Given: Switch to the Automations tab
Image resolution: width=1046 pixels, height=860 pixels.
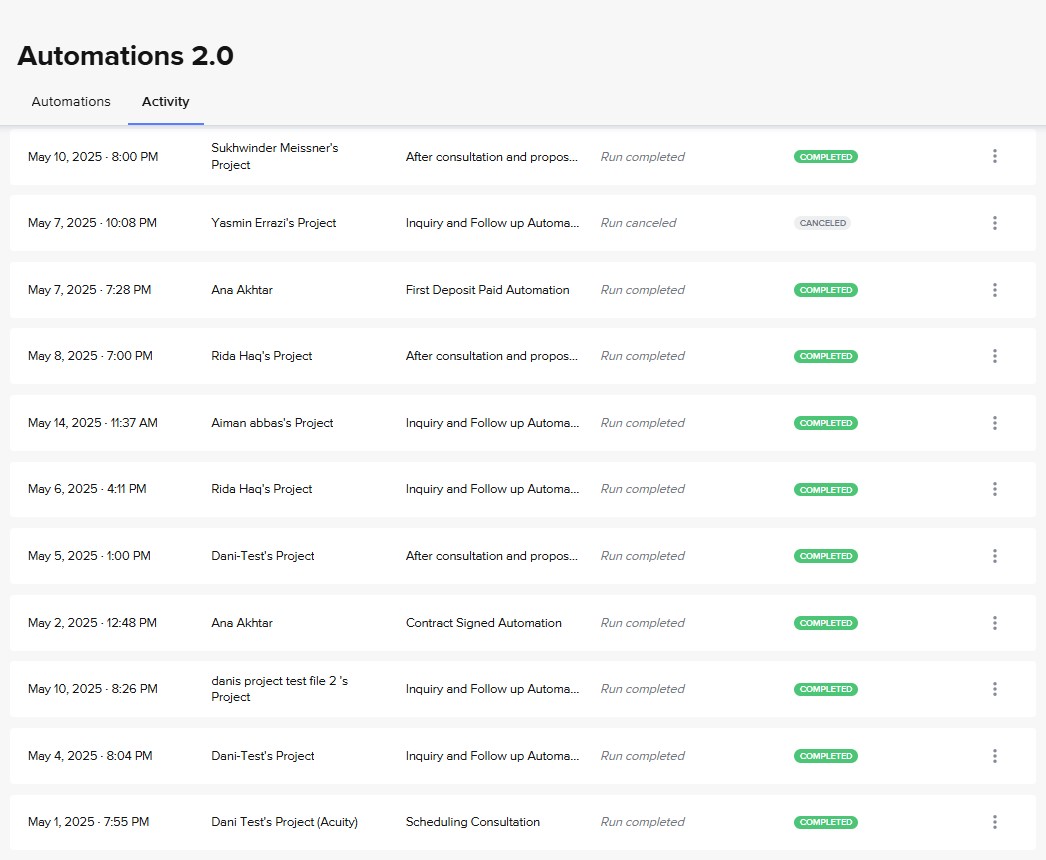Looking at the screenshot, I should pos(71,102).
